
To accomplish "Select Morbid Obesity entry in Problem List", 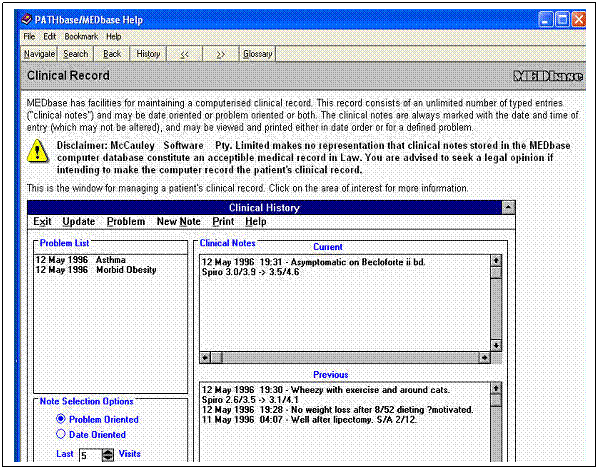I will (x=96, y=270).
